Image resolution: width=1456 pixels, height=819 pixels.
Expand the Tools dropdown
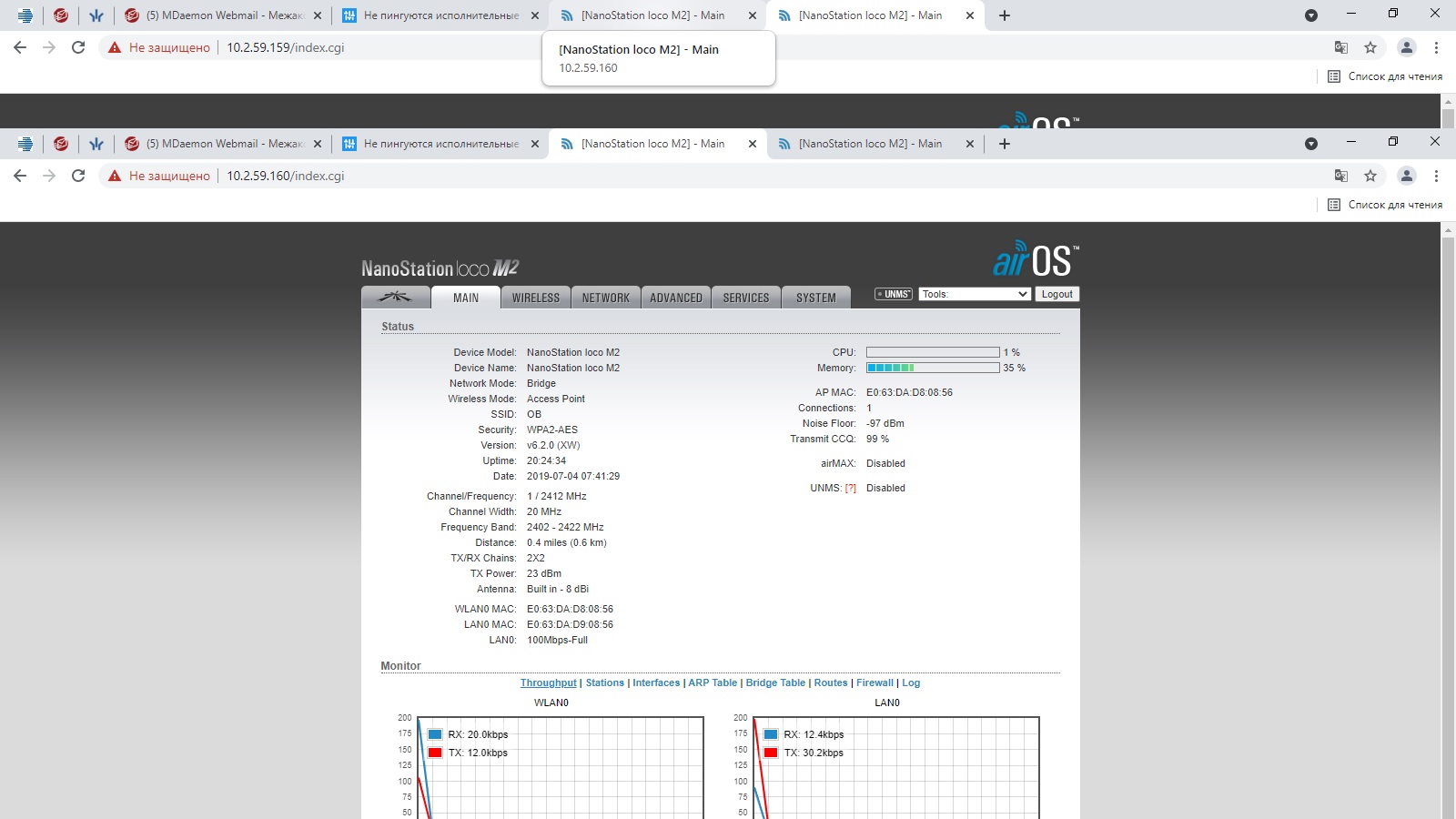pyautogui.click(x=974, y=294)
